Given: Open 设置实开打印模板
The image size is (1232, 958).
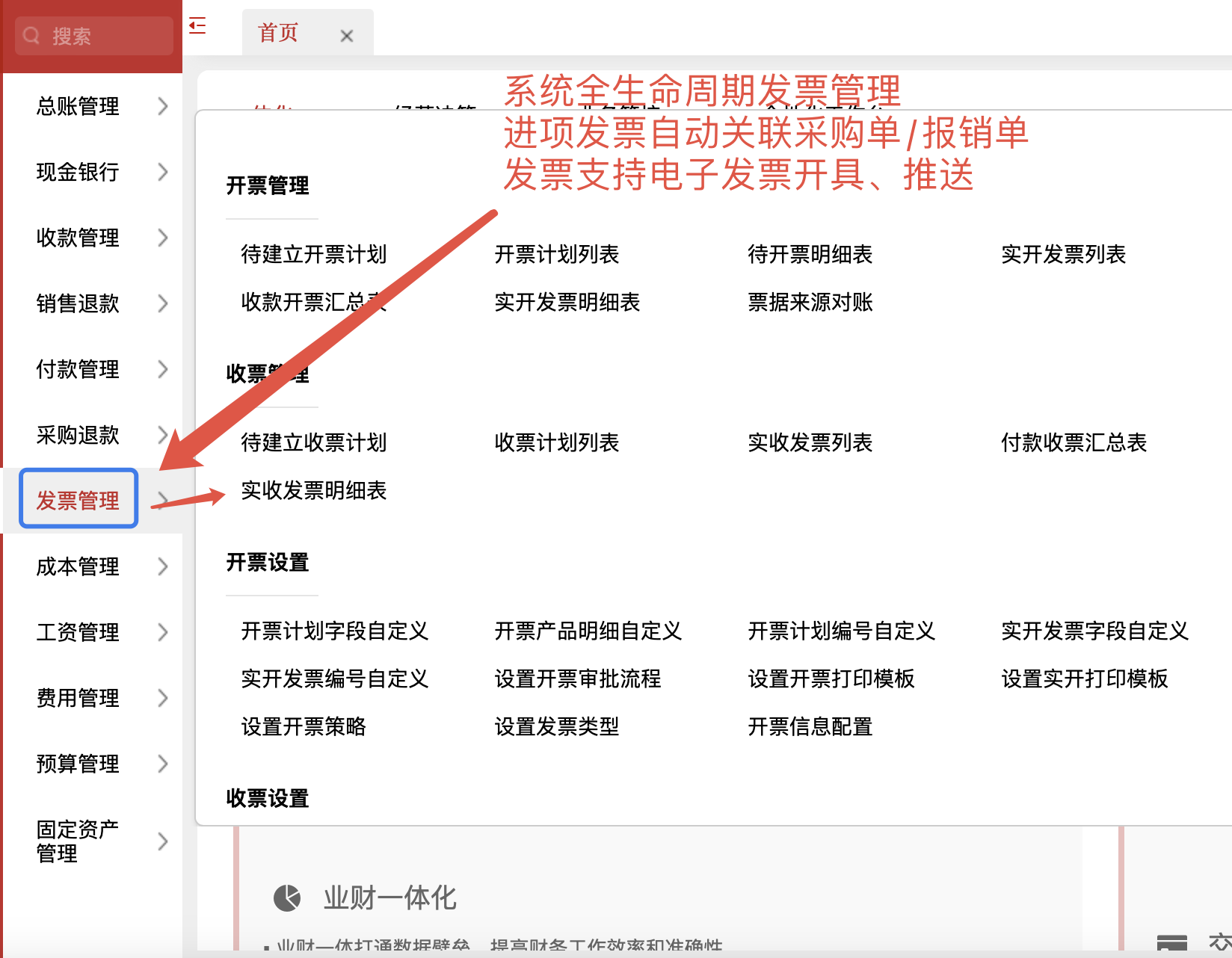Looking at the screenshot, I should pyautogui.click(x=1085, y=679).
